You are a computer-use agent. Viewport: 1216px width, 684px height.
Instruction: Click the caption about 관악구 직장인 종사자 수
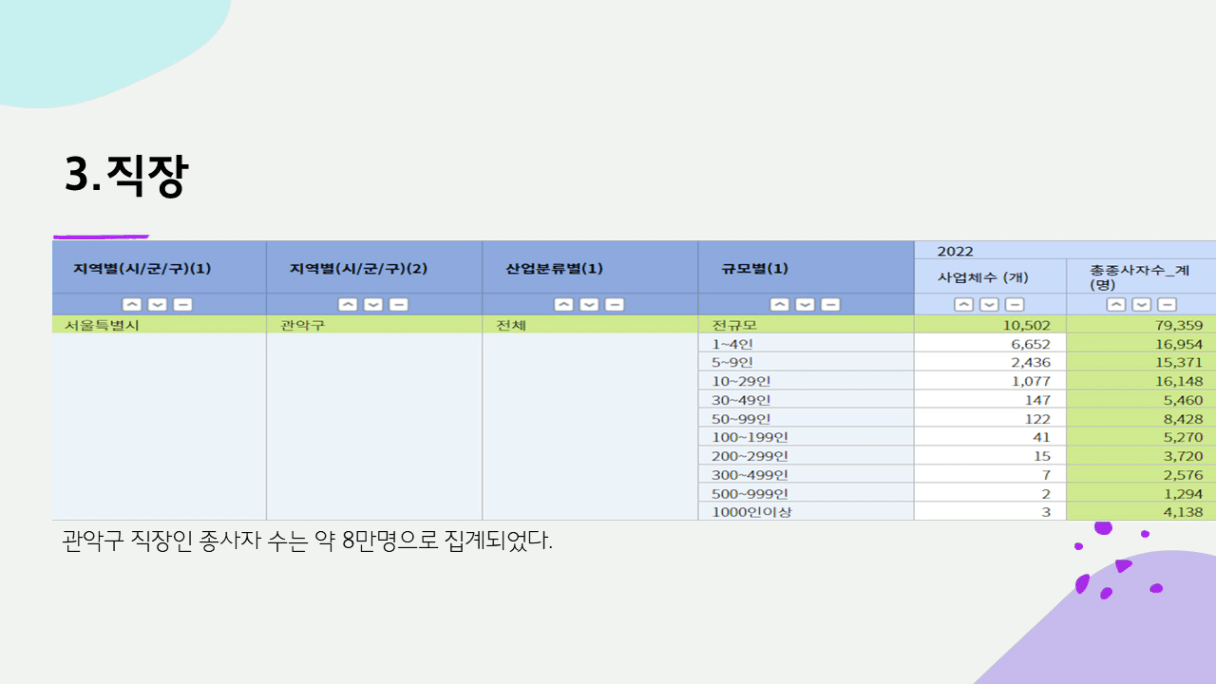click(307, 542)
